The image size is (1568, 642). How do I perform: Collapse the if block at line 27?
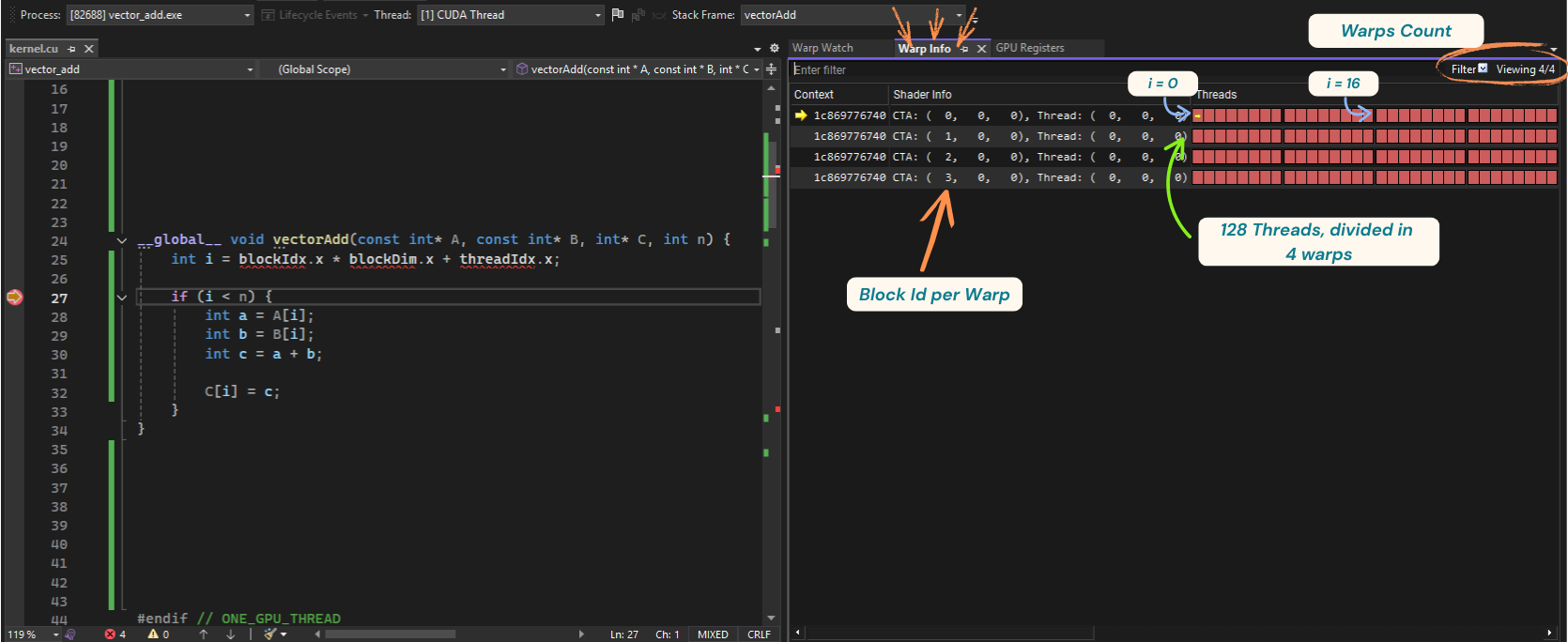[x=121, y=298]
